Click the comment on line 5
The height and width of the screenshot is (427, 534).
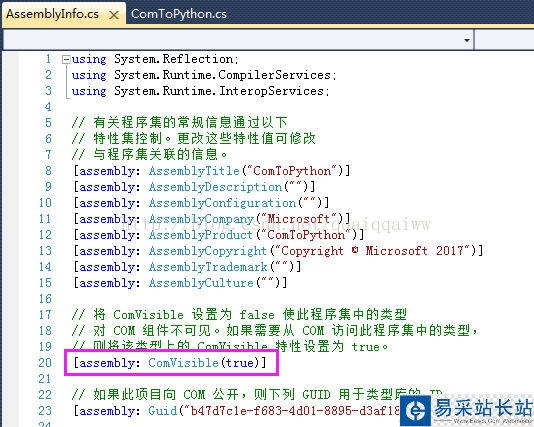[179, 123]
